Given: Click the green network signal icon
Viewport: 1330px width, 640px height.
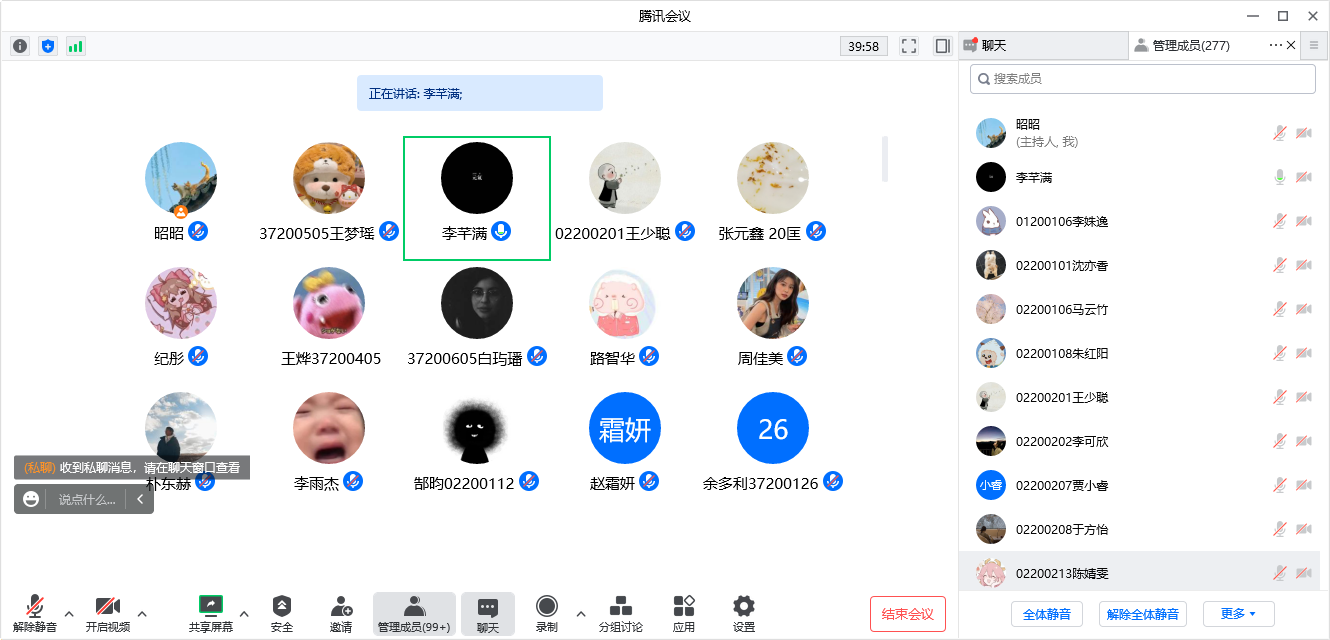Looking at the screenshot, I should pyautogui.click(x=76, y=46).
